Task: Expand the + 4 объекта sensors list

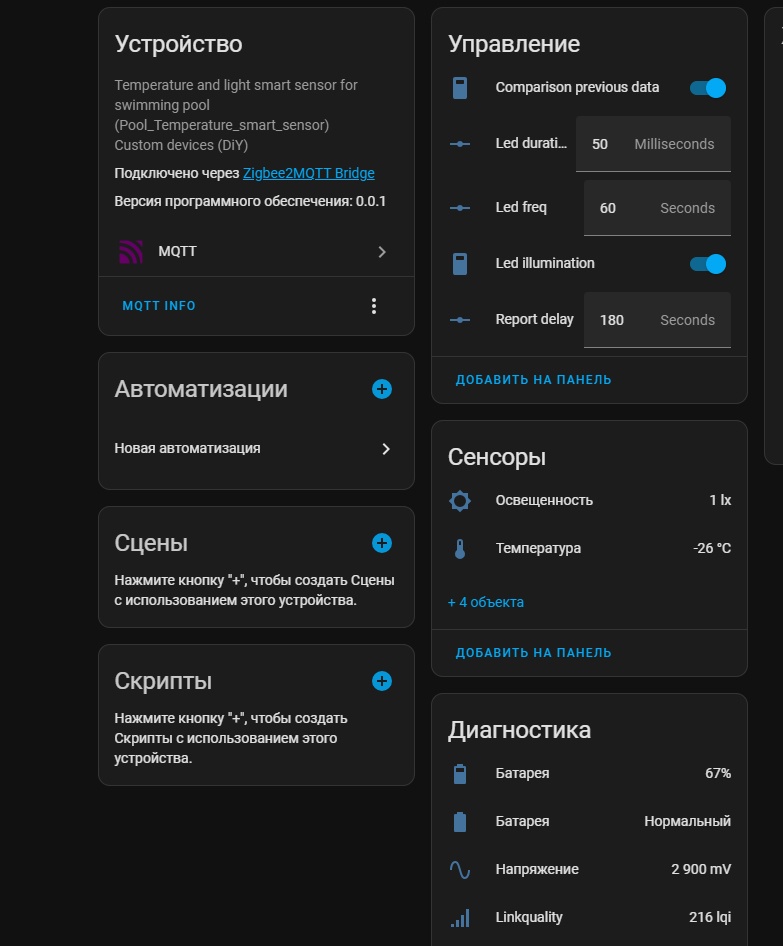Action: 486,602
